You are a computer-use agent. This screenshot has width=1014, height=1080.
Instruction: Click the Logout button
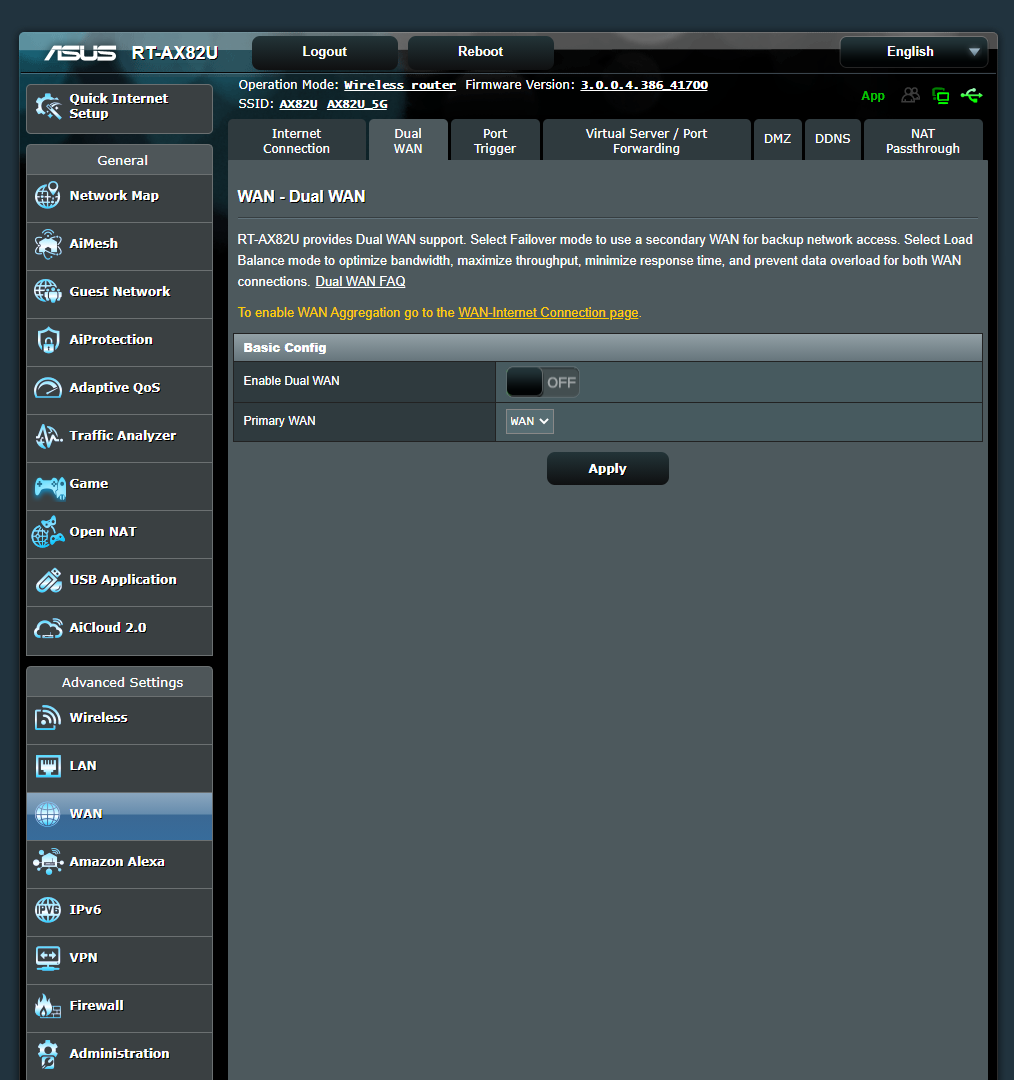324,52
